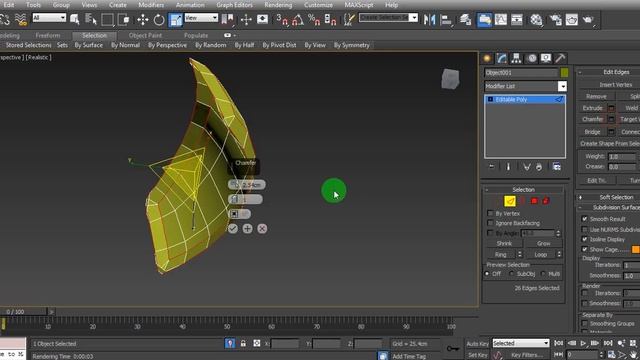Apply and continue chamfer caddy
This screenshot has height=360, width=640.
[247, 229]
